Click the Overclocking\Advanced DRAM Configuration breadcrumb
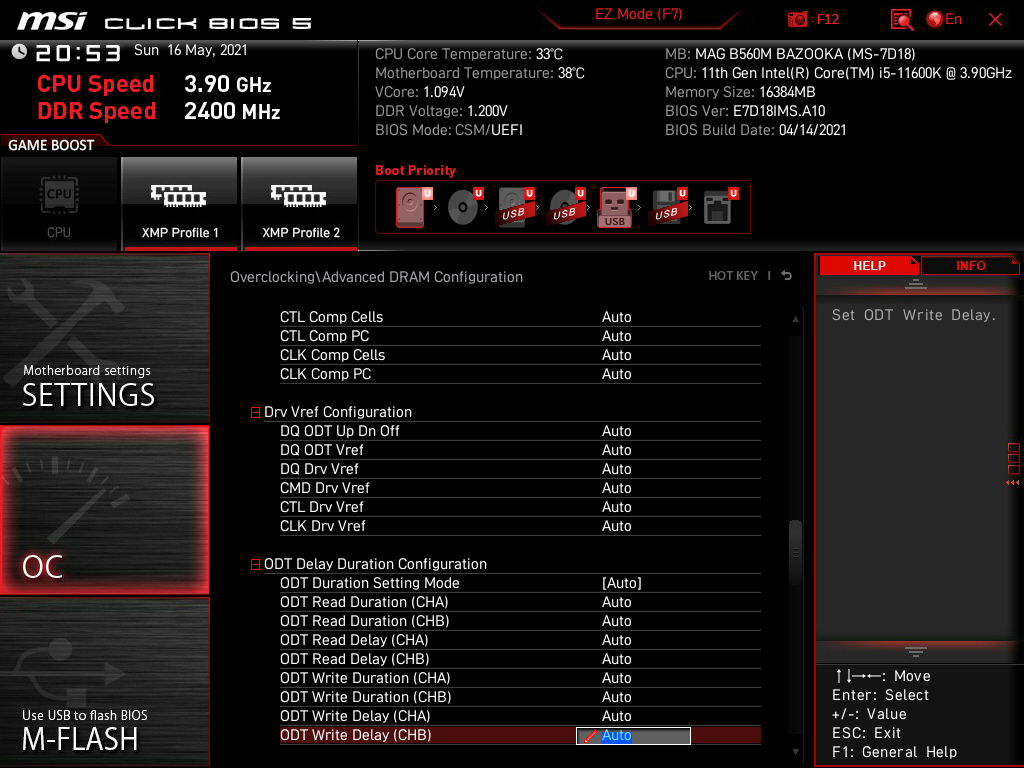This screenshot has height=768, width=1024. tap(376, 277)
